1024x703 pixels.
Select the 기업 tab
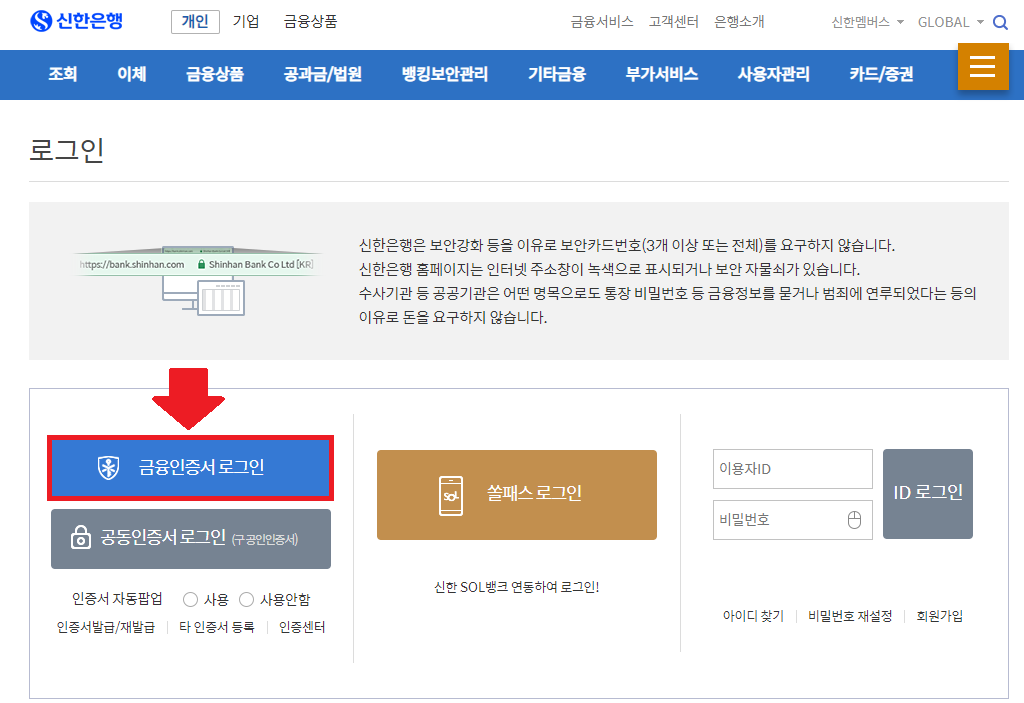click(x=246, y=22)
